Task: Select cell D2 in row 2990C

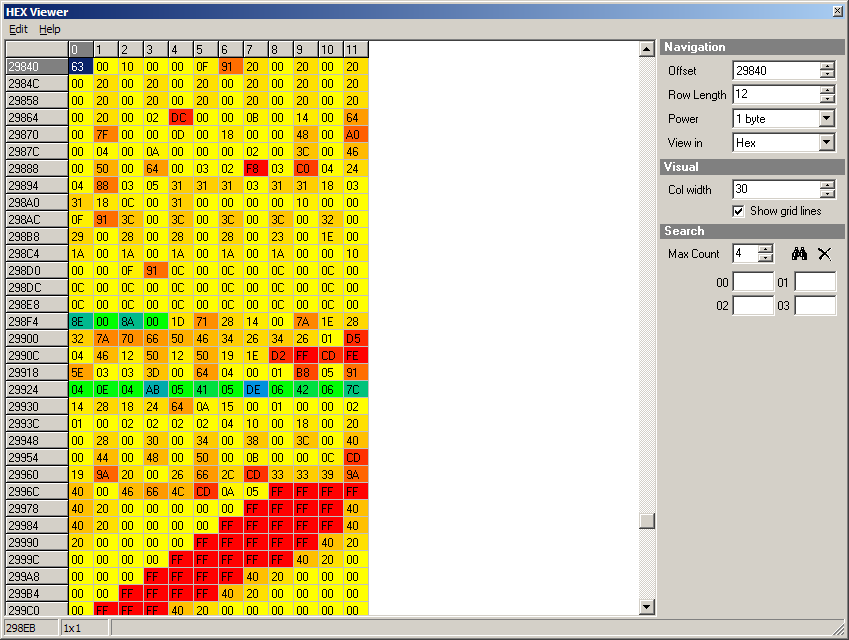Action: pyautogui.click(x=280, y=356)
